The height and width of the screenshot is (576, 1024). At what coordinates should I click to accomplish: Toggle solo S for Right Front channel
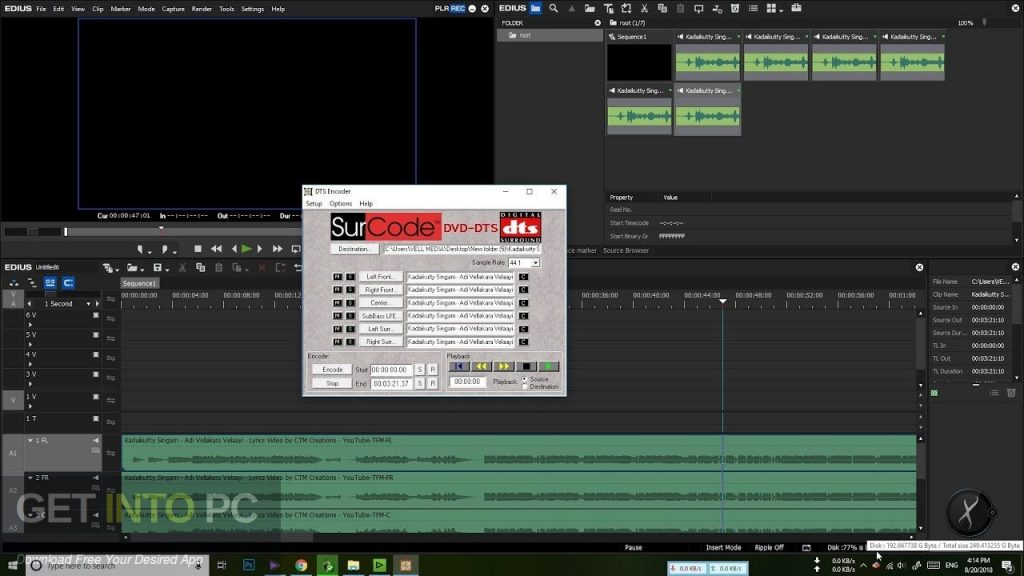(350, 290)
